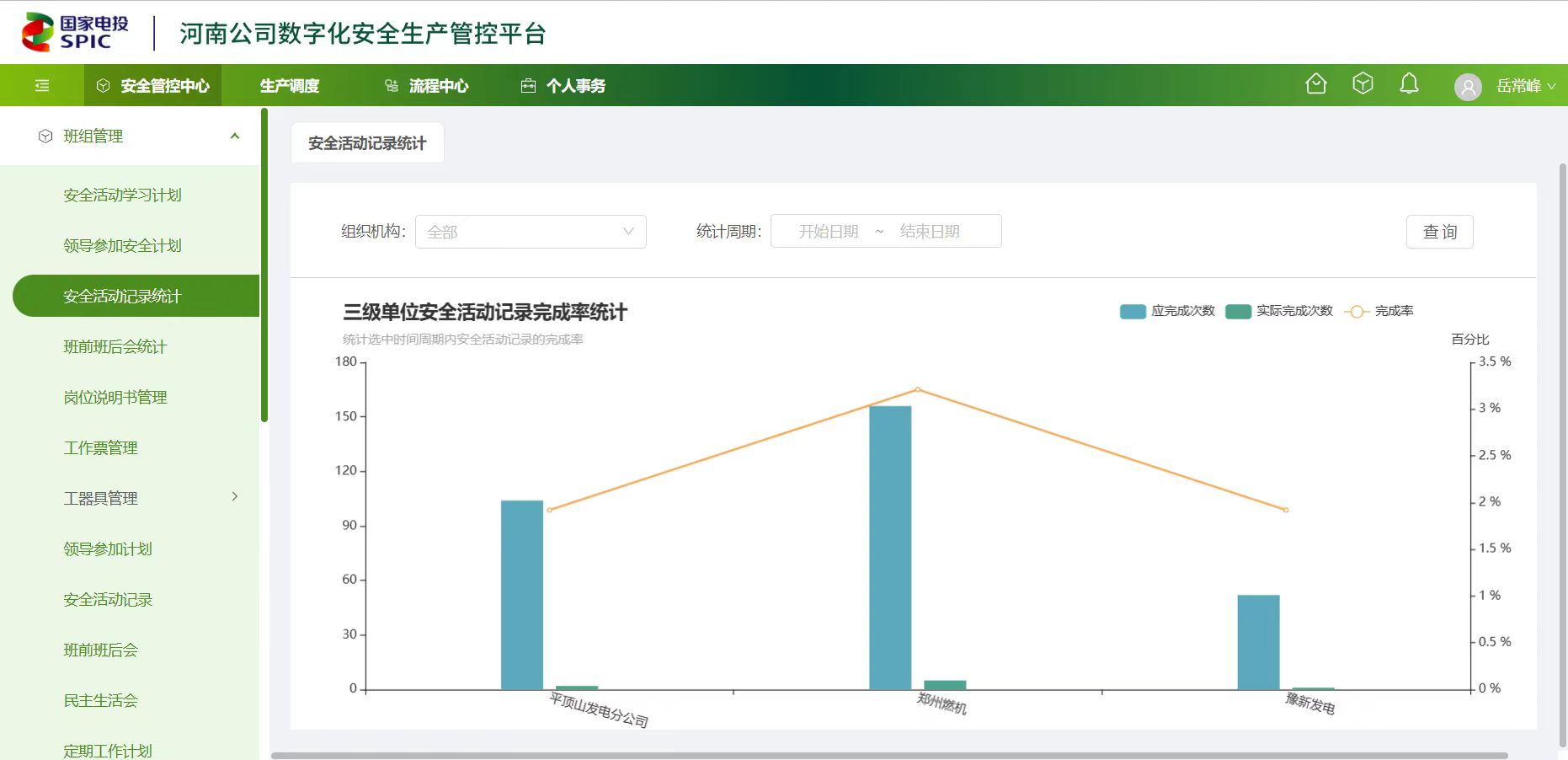The width and height of the screenshot is (1568, 760).
Task: Click the green 实际完成 bar for 郑州燃机
Action: 945,685
